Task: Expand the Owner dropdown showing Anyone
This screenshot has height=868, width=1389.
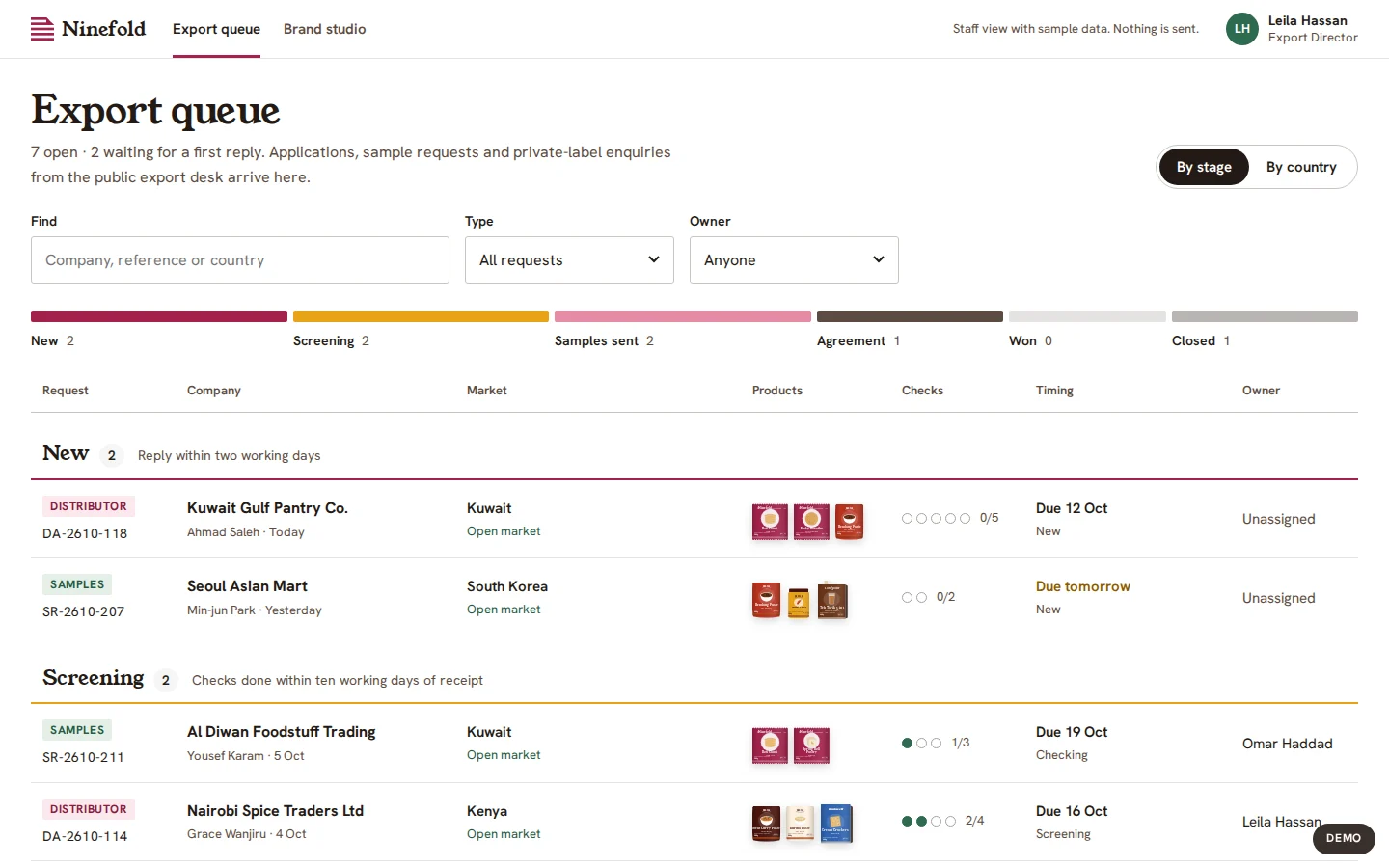Action: tap(794, 260)
